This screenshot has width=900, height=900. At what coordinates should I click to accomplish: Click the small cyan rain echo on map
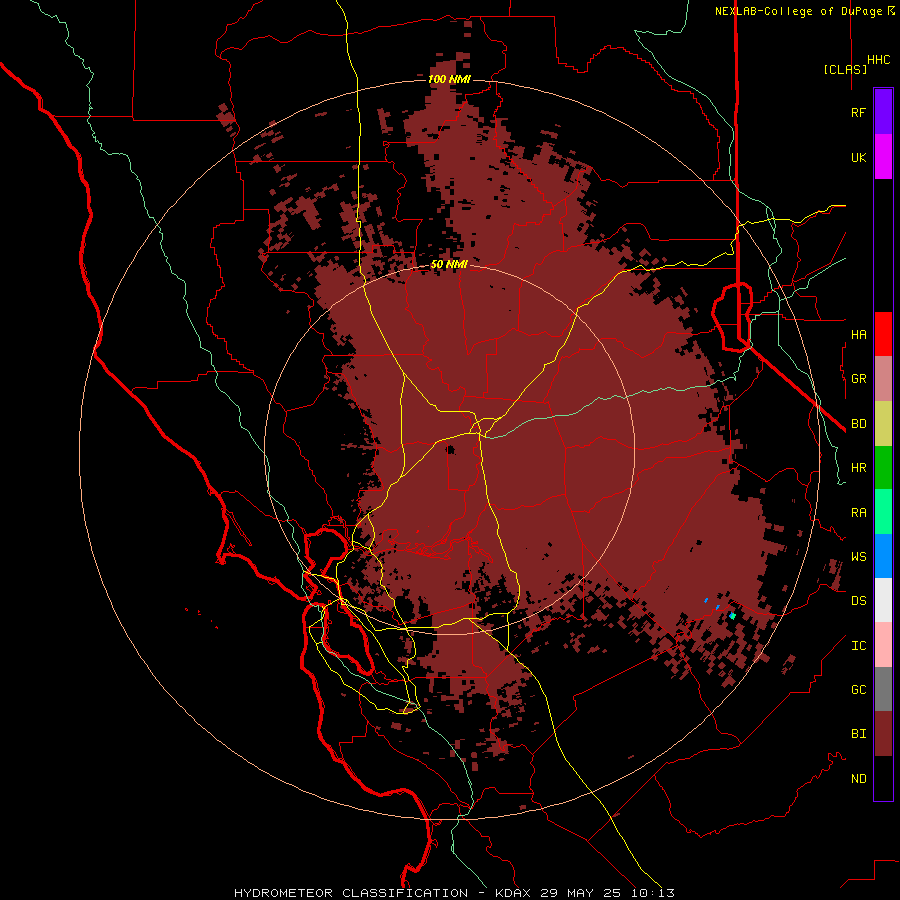click(x=732, y=616)
